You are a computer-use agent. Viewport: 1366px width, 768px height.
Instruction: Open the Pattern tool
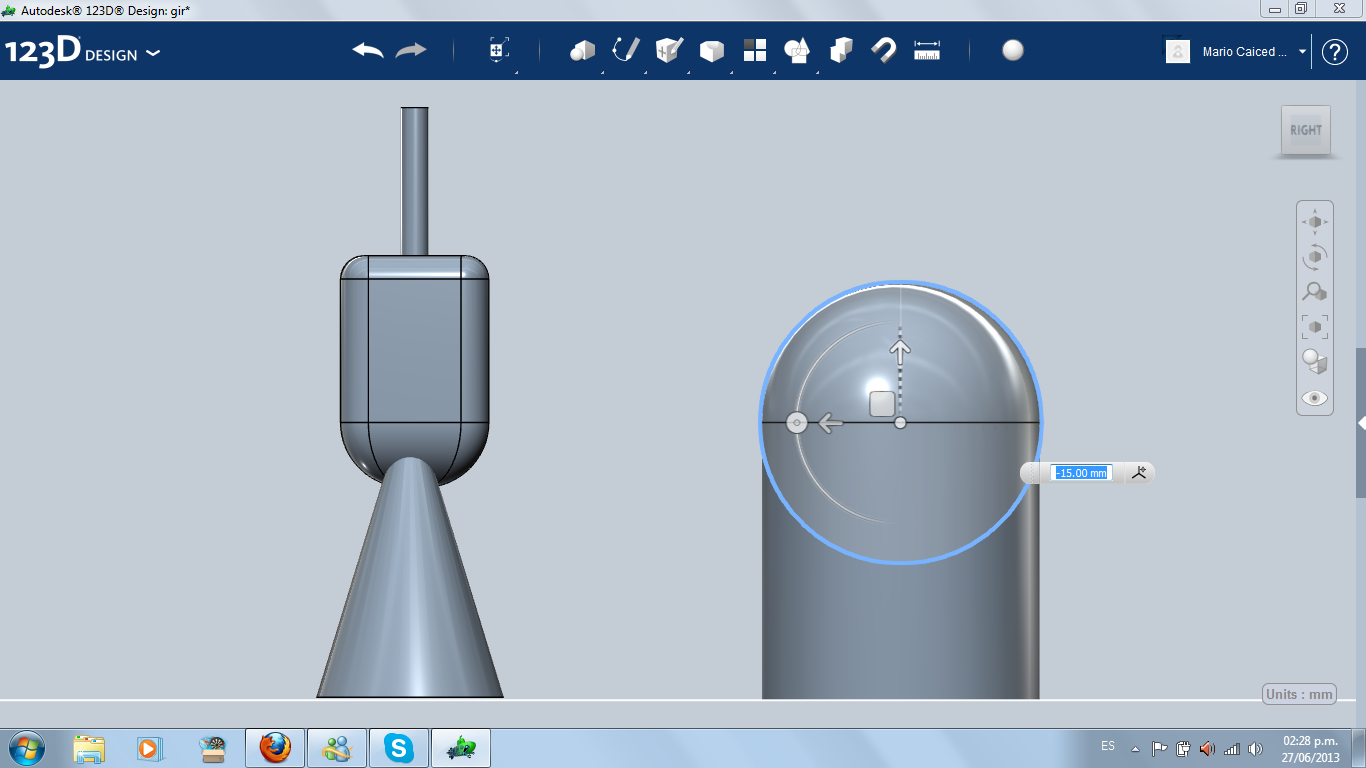pos(754,50)
